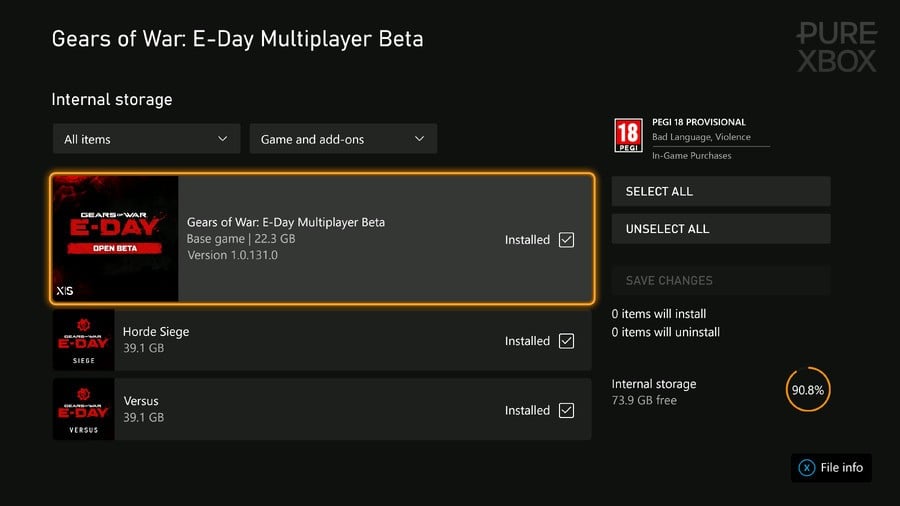Click the 90.8% storage usage ring

click(x=808, y=390)
